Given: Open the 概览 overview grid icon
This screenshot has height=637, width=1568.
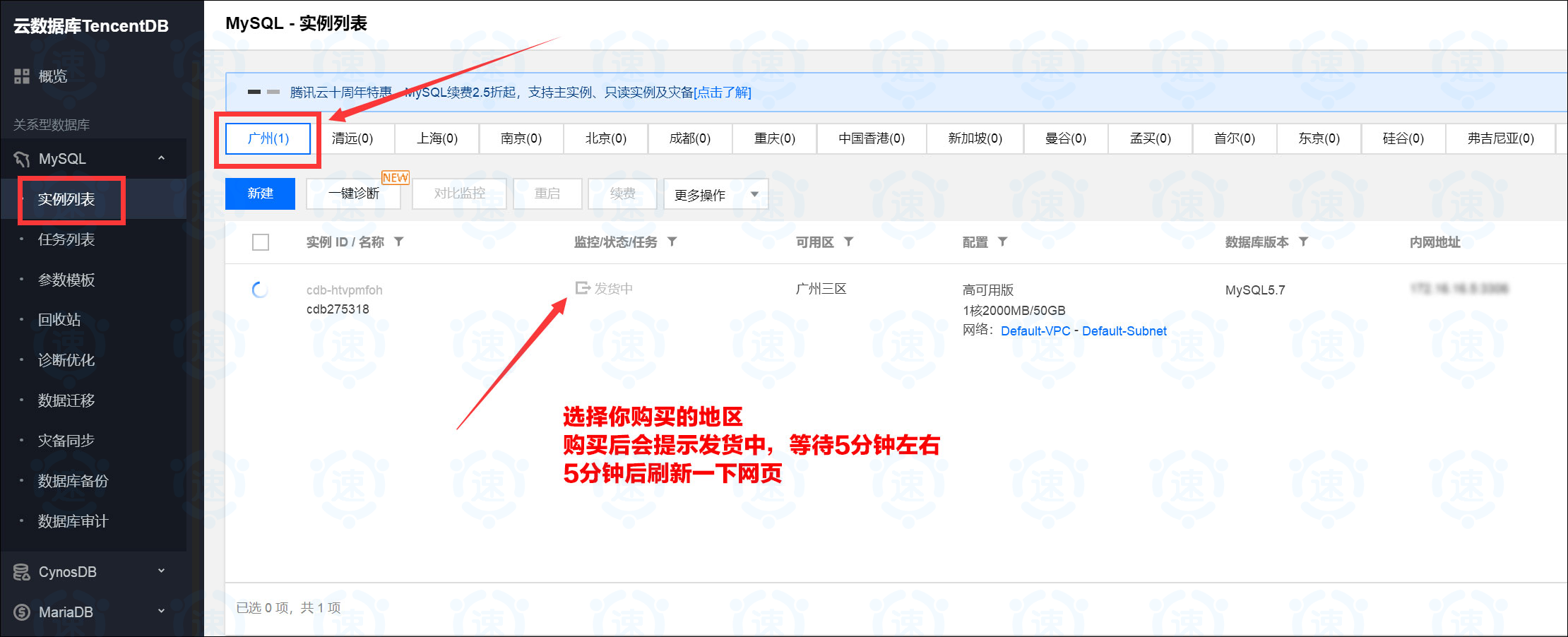Looking at the screenshot, I should [x=22, y=76].
